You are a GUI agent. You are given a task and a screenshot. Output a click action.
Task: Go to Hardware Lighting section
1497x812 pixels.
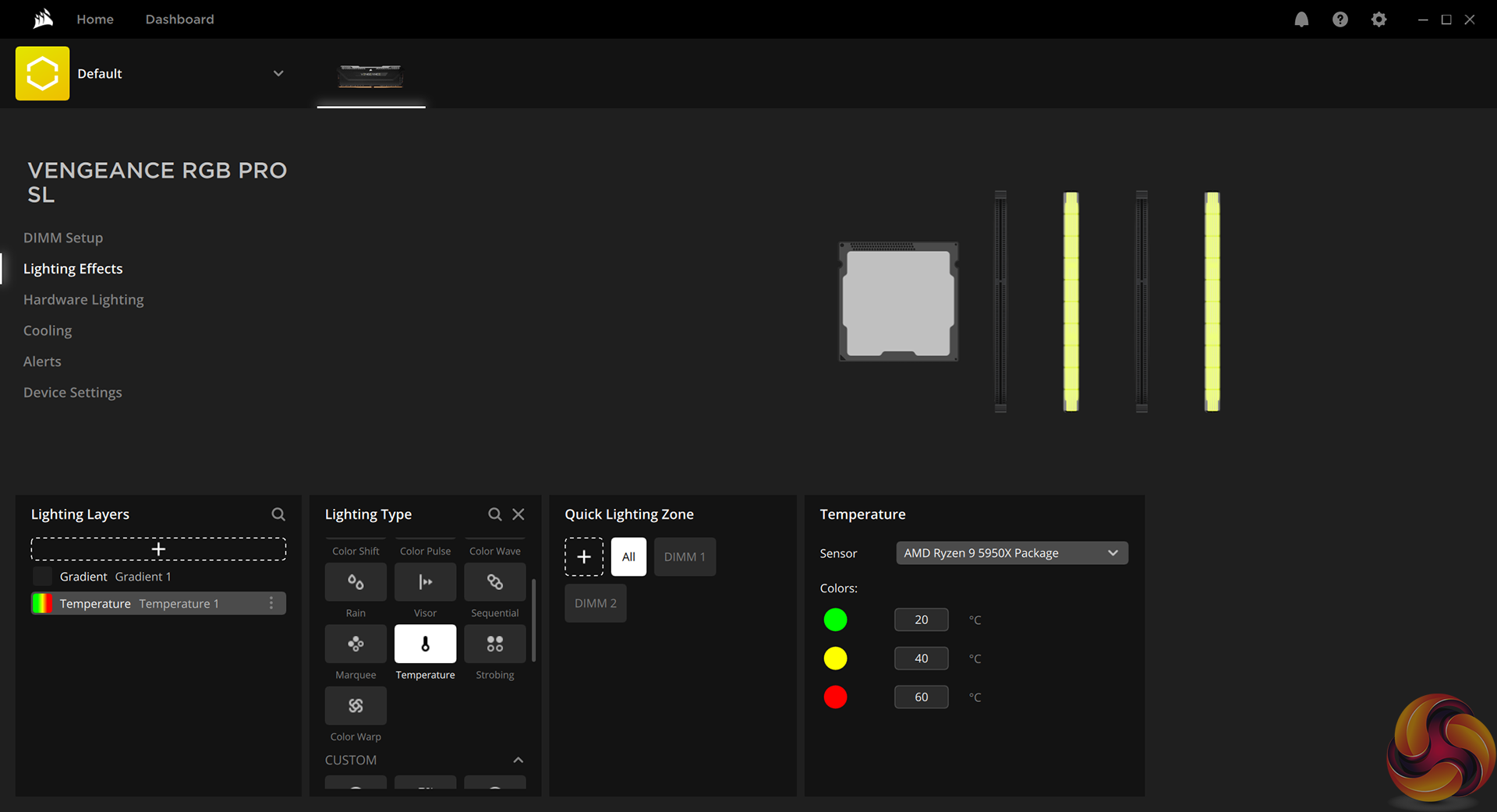(83, 300)
